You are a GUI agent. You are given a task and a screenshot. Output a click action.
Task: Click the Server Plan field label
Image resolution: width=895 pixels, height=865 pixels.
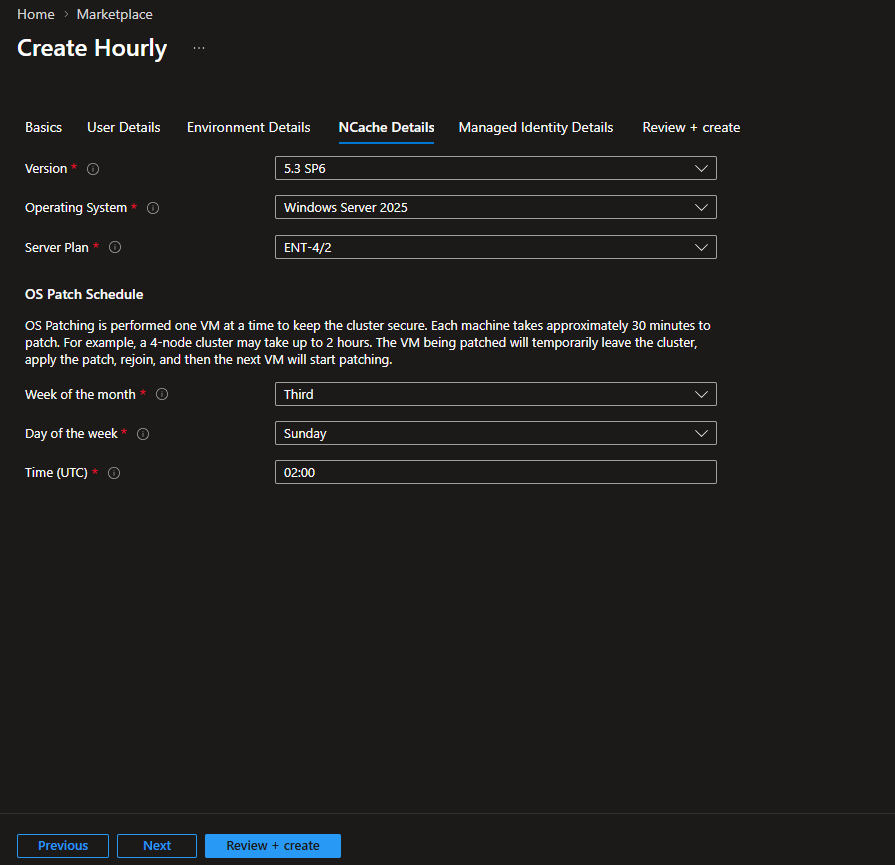tap(57, 247)
